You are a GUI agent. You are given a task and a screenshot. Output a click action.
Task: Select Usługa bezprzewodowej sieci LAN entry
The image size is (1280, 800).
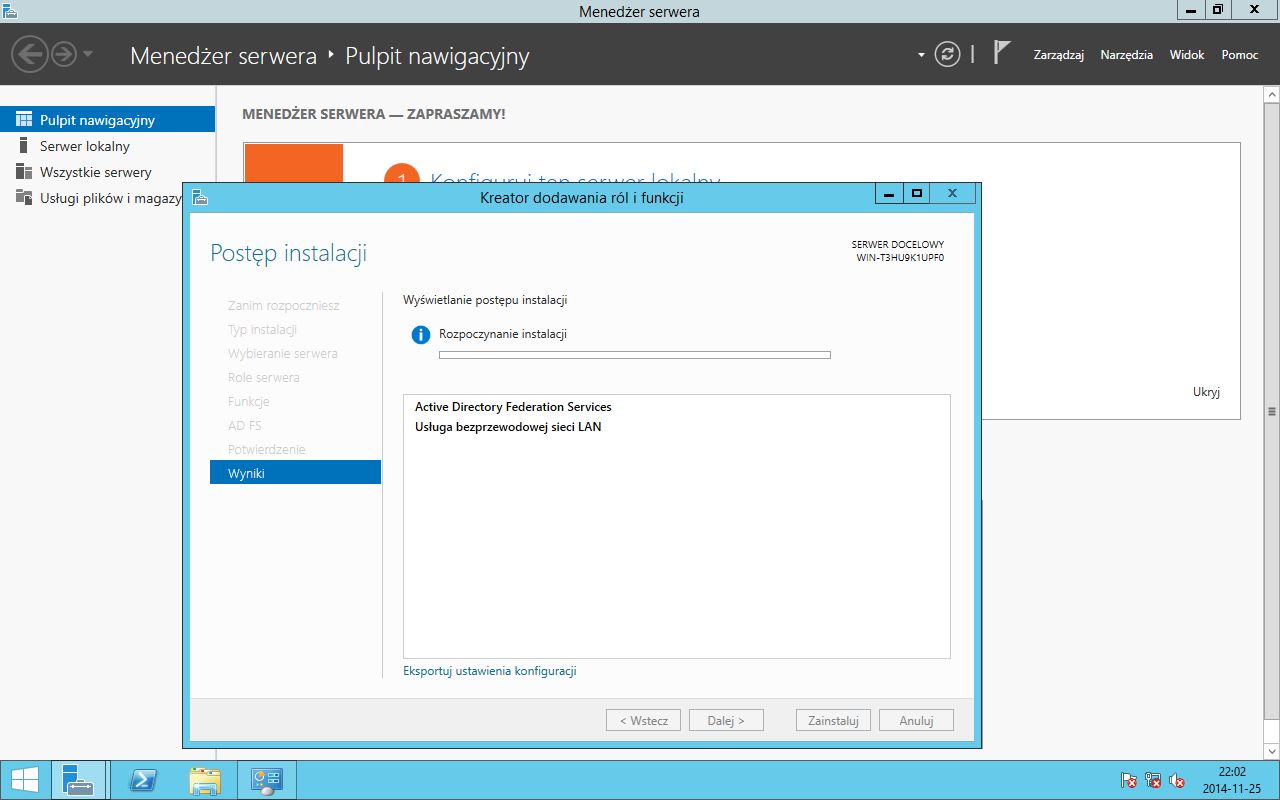[x=508, y=427]
